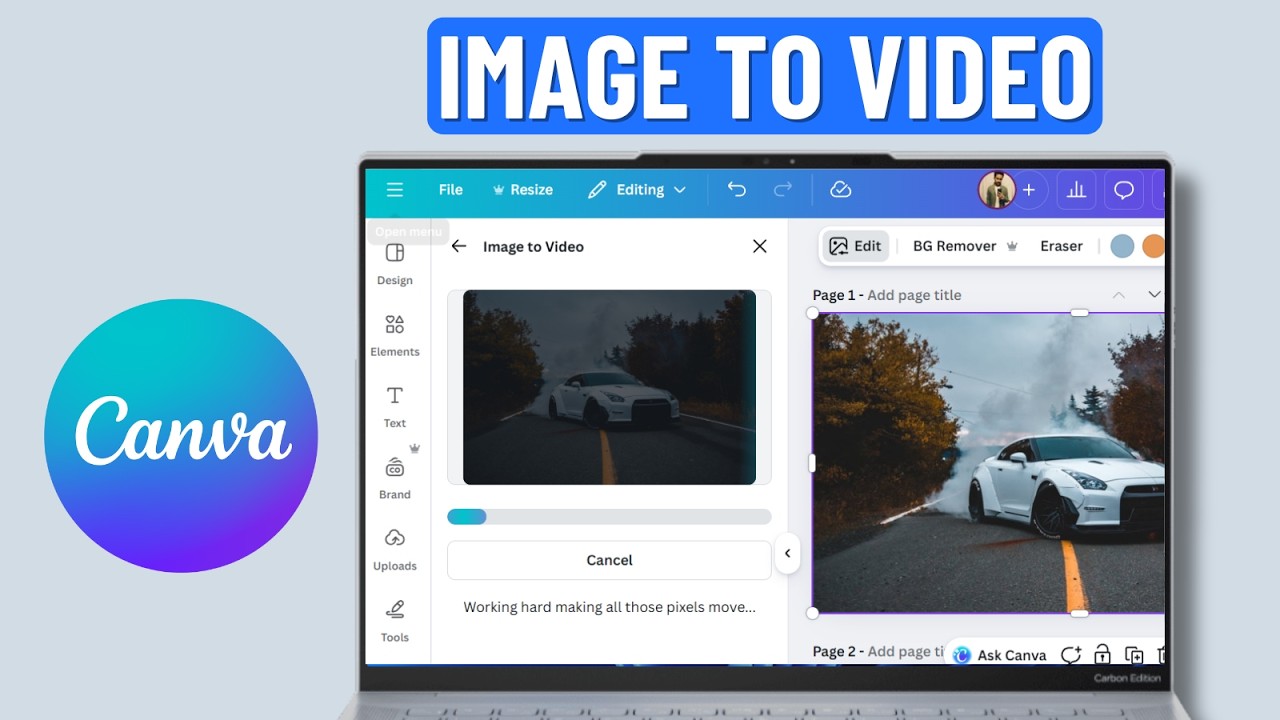Click the video generation progress bar

pyautogui.click(x=609, y=517)
